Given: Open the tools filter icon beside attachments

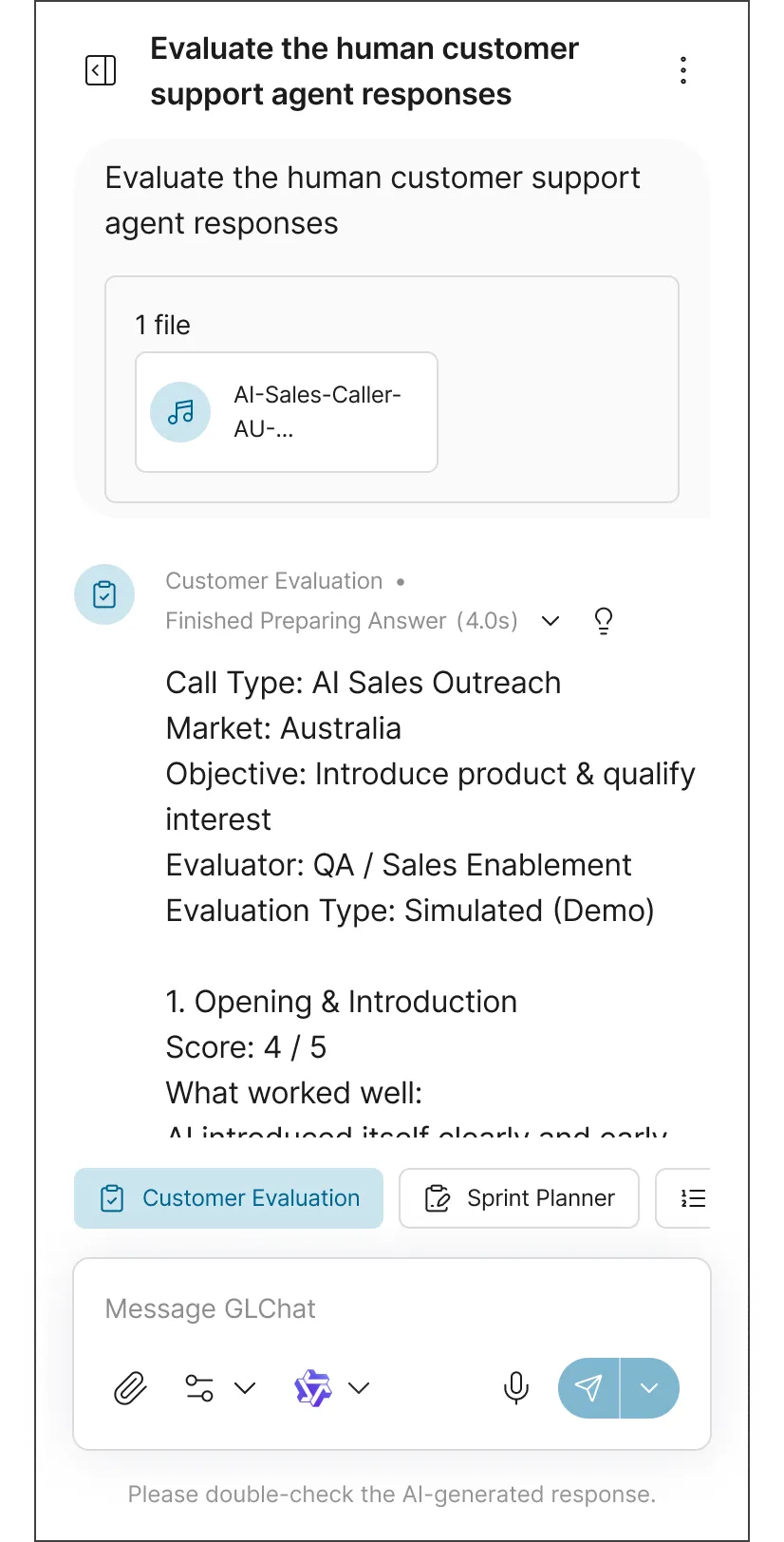Looking at the screenshot, I should click(199, 1387).
